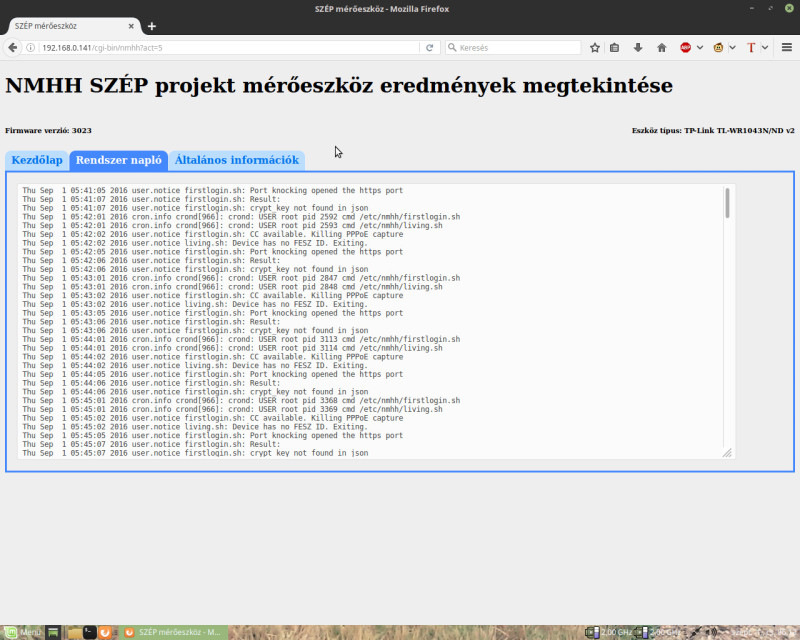The image size is (800, 640).
Task: Select SZÉP mérőeszköz taskbar window button
Action: tap(173, 632)
